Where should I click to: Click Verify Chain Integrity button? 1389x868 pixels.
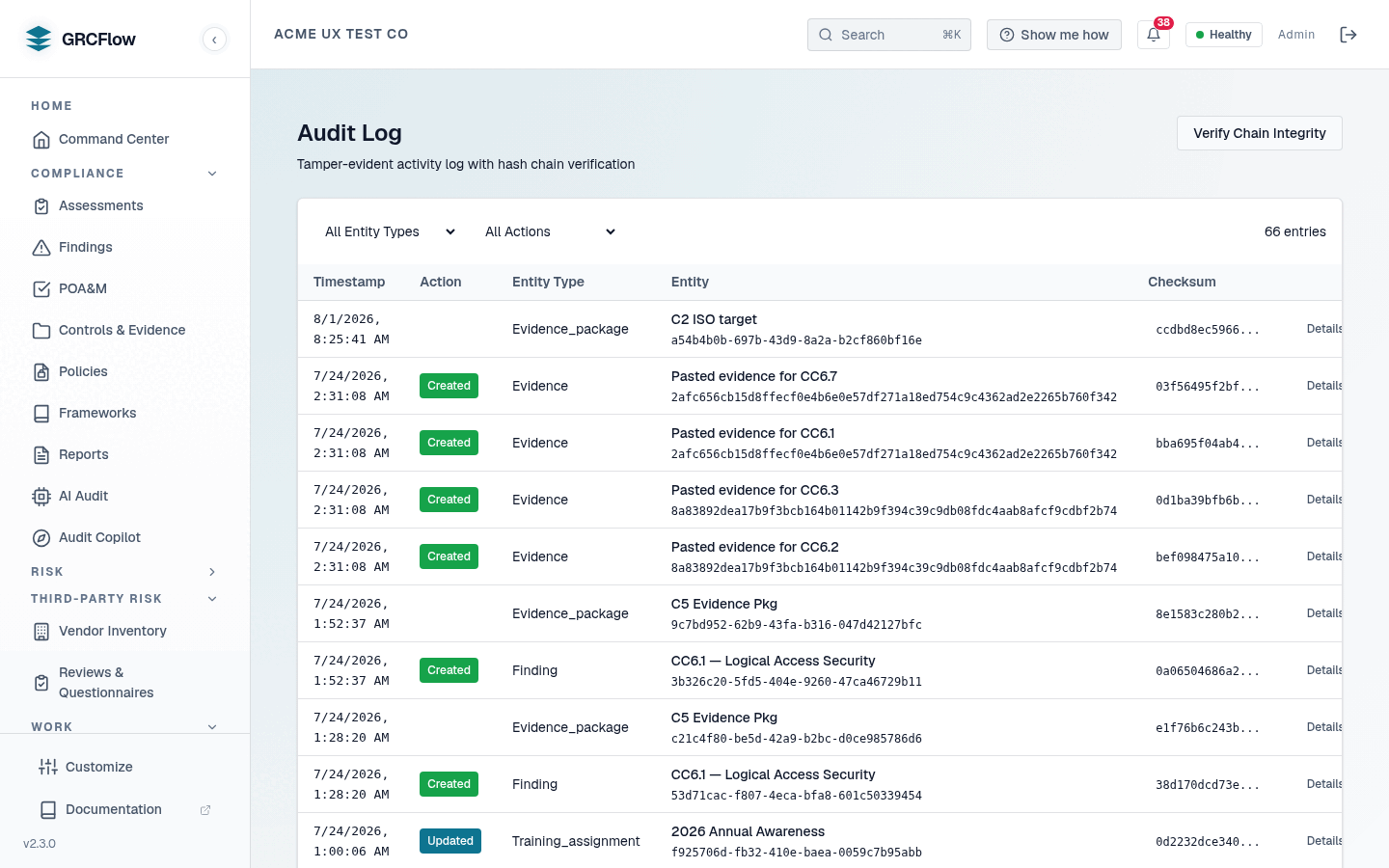(1259, 133)
